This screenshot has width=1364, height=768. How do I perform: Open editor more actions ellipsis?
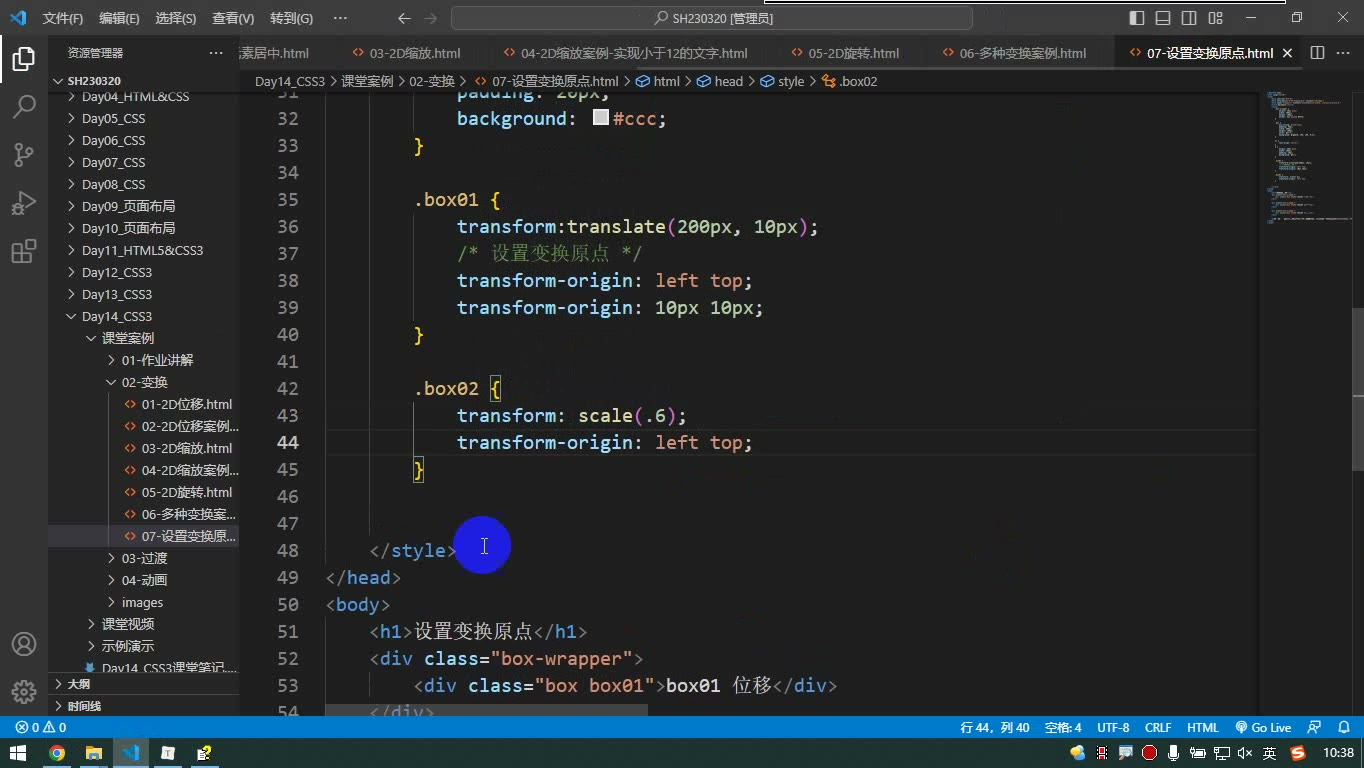pos(1343,53)
